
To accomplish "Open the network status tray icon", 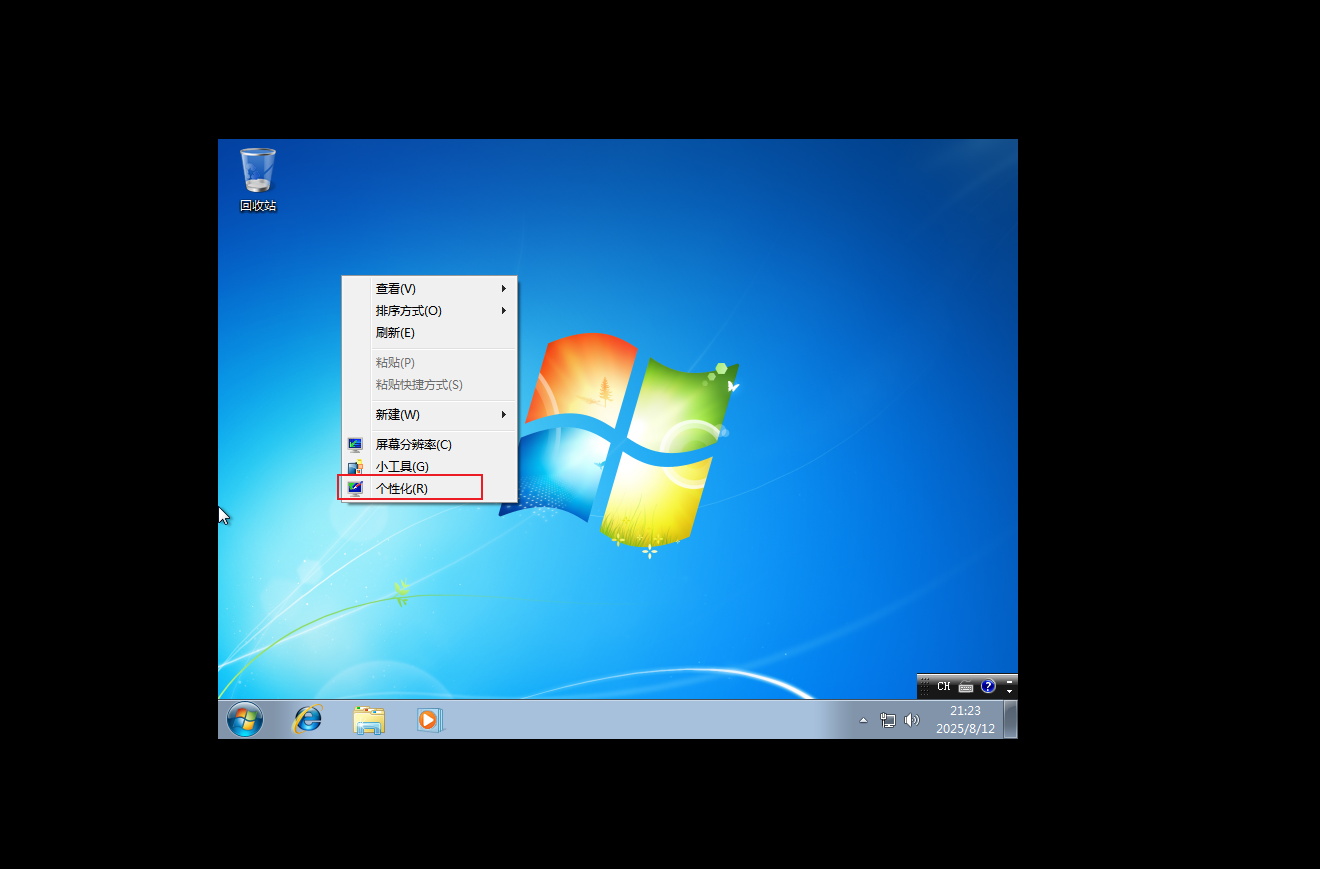I will click(x=888, y=720).
